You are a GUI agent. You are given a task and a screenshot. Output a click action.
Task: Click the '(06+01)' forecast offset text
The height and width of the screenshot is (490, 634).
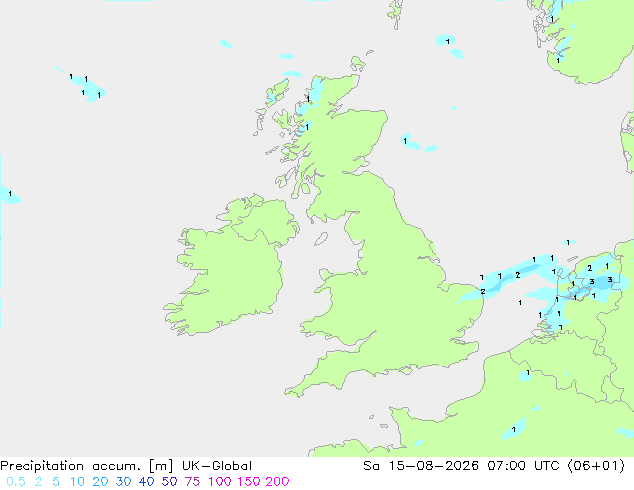click(596, 466)
